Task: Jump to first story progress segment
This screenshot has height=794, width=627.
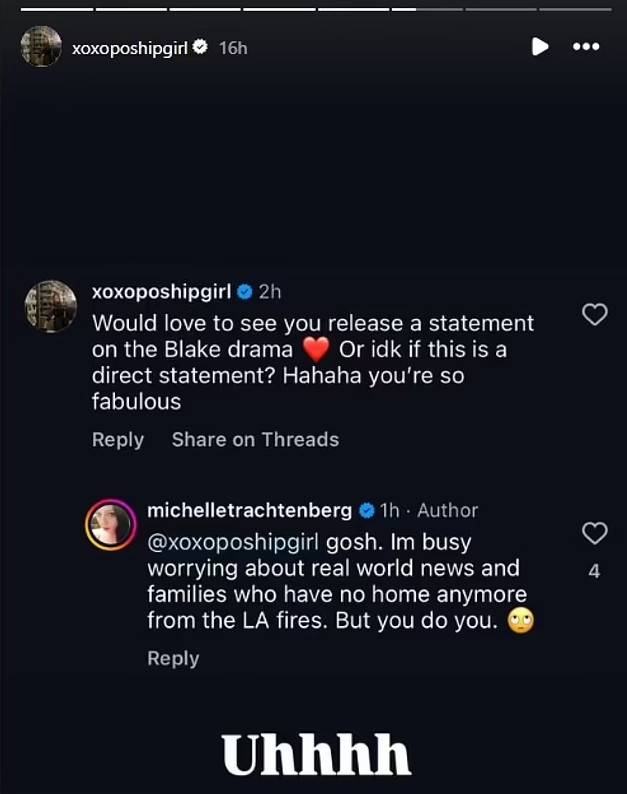Action: point(56,9)
